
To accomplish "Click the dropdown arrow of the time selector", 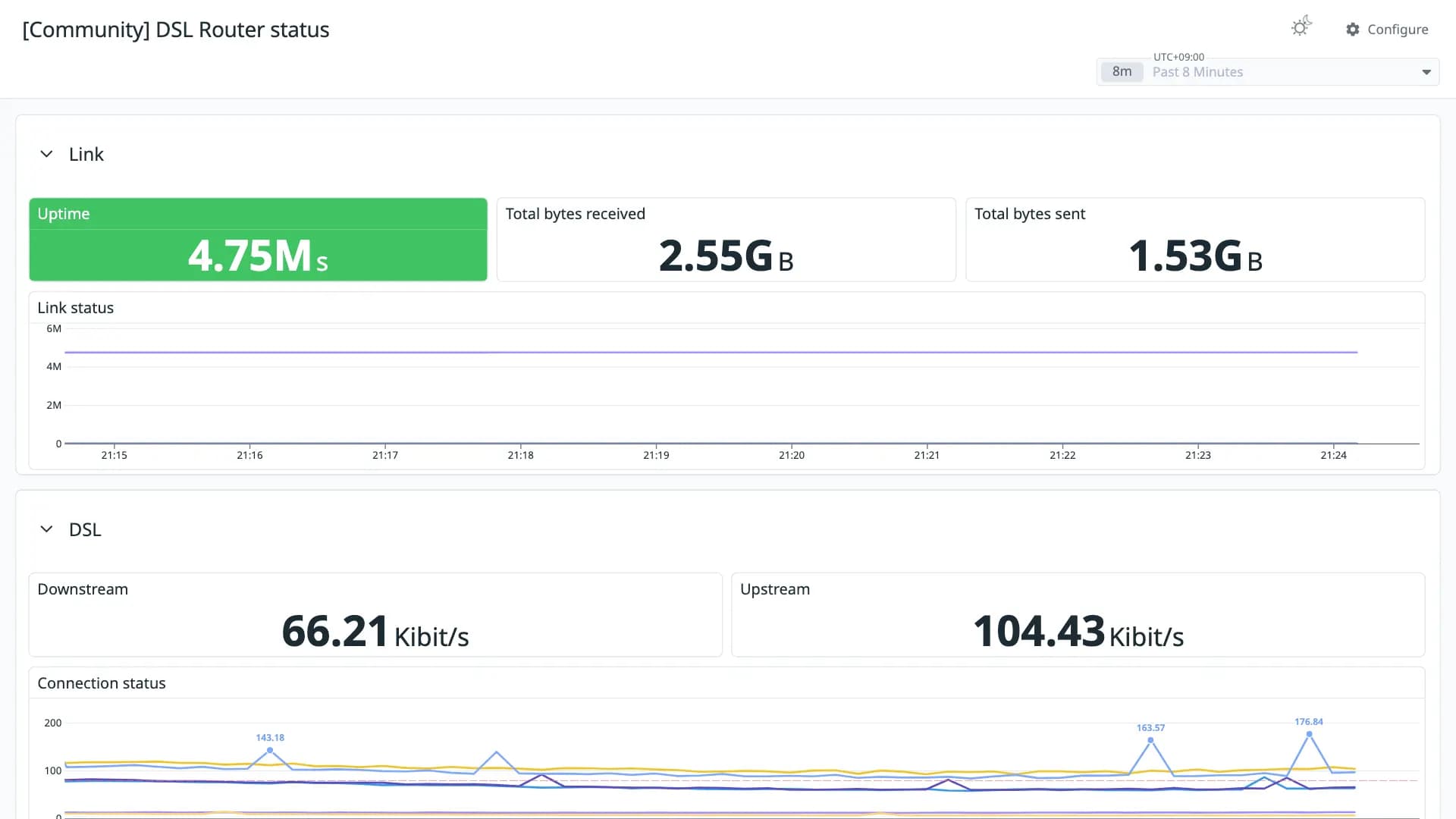I will tap(1426, 72).
